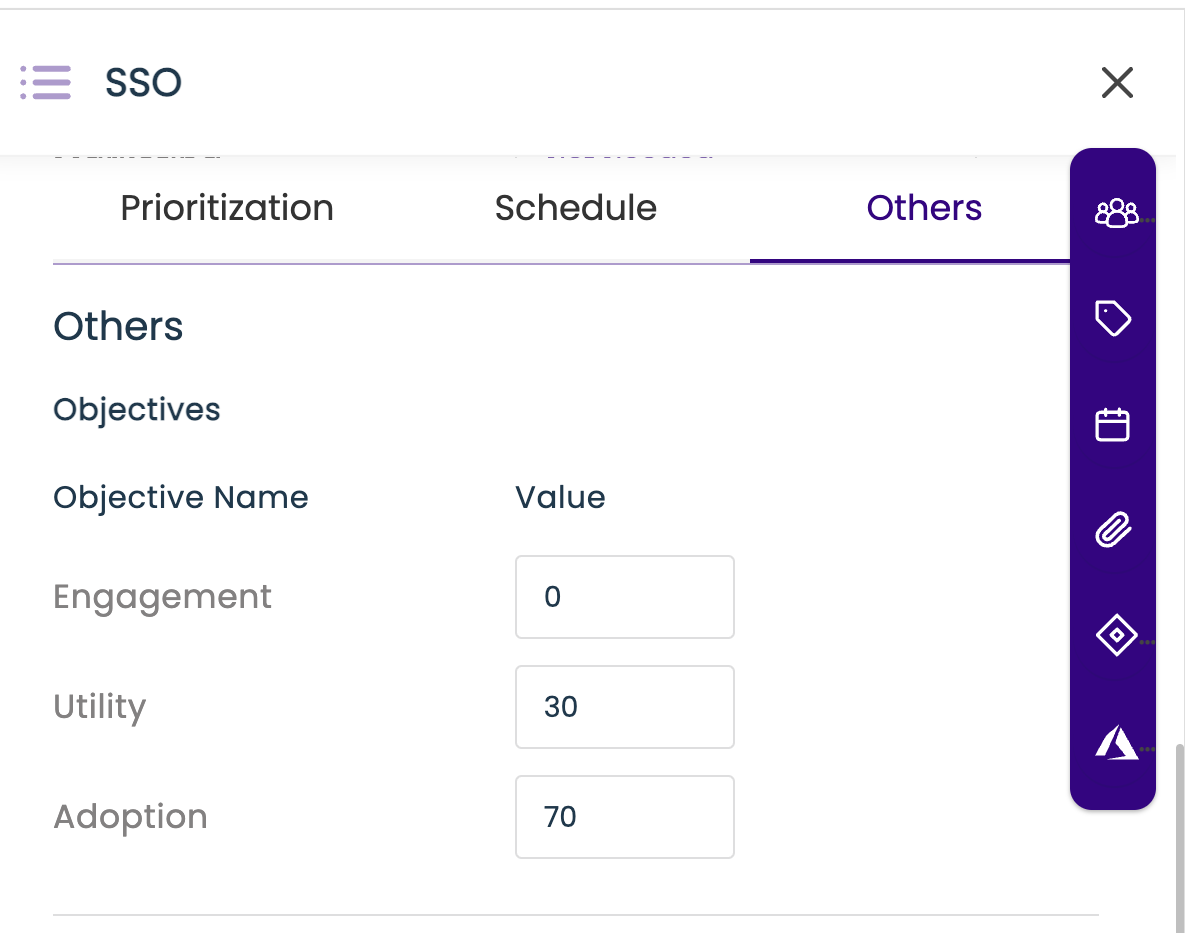The width and height of the screenshot is (1185, 933).
Task: Click the paperclip attachments icon
Action: pyautogui.click(x=1113, y=530)
